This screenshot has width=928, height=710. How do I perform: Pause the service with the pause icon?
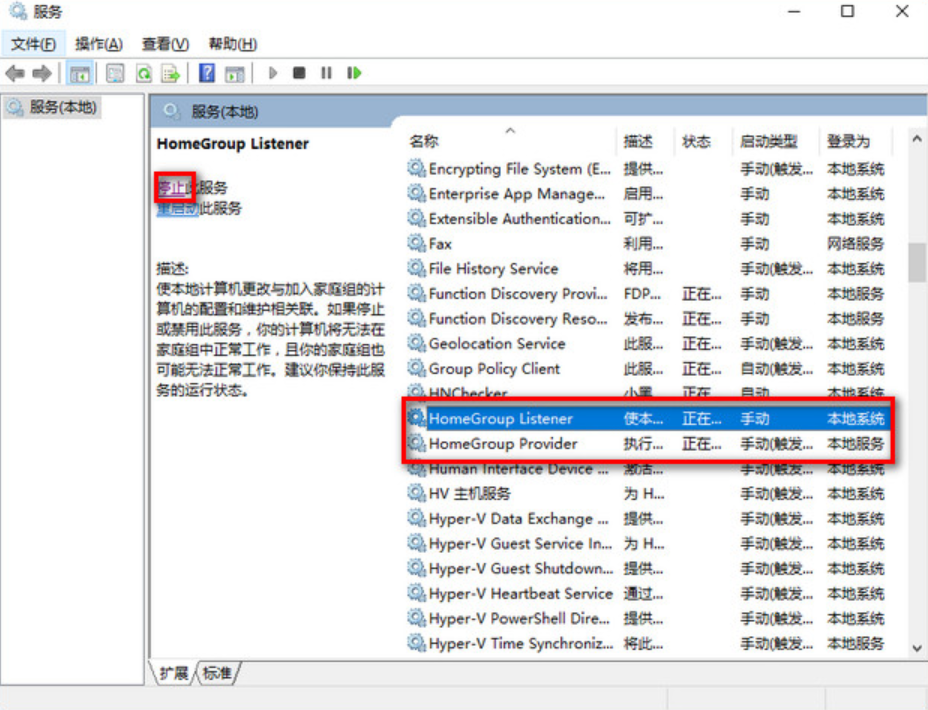[325, 72]
